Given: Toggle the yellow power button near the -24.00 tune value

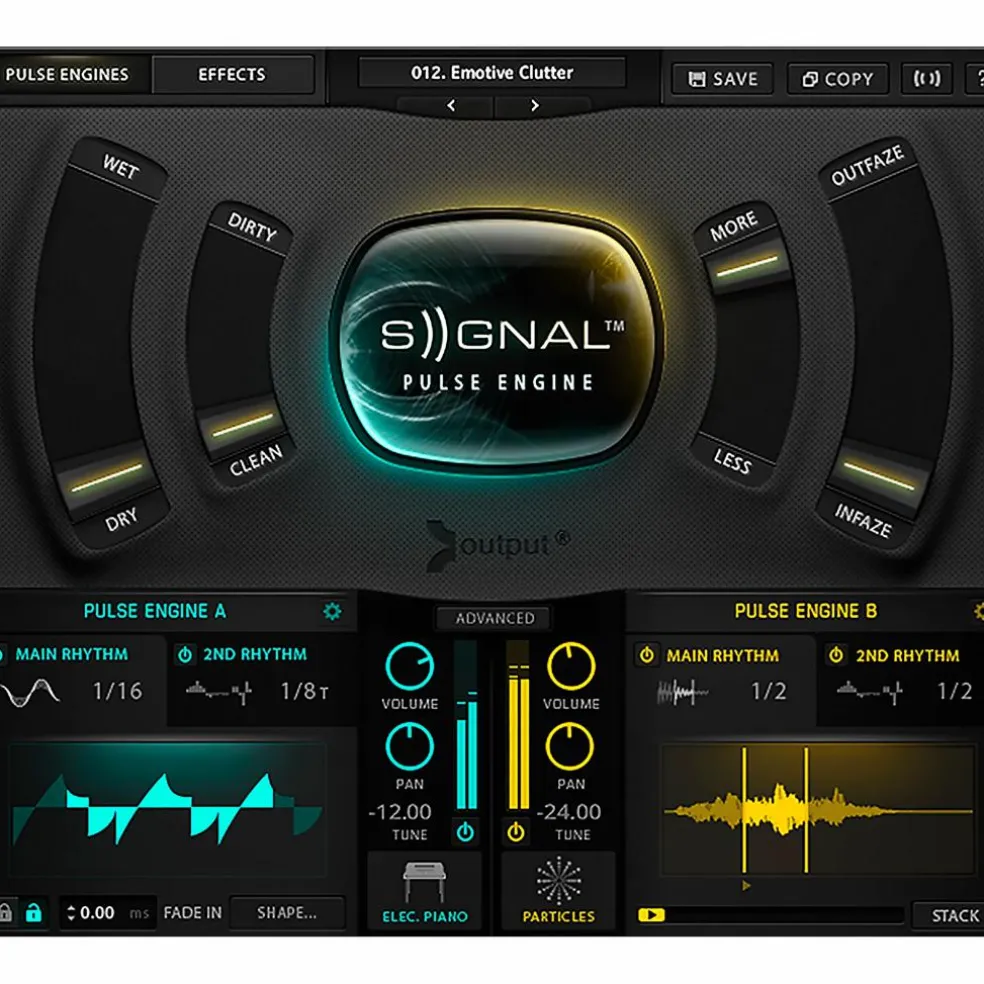Looking at the screenshot, I should (x=516, y=832).
